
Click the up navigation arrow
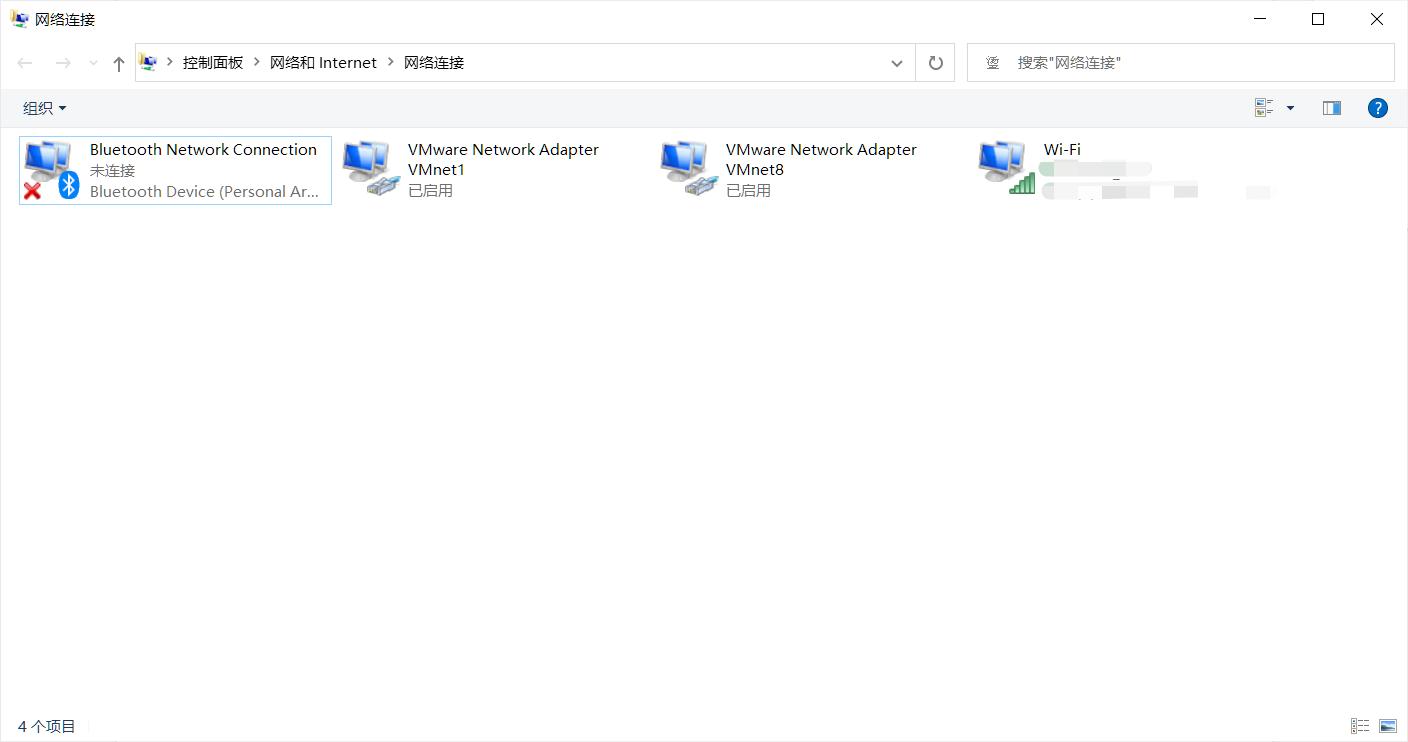118,62
